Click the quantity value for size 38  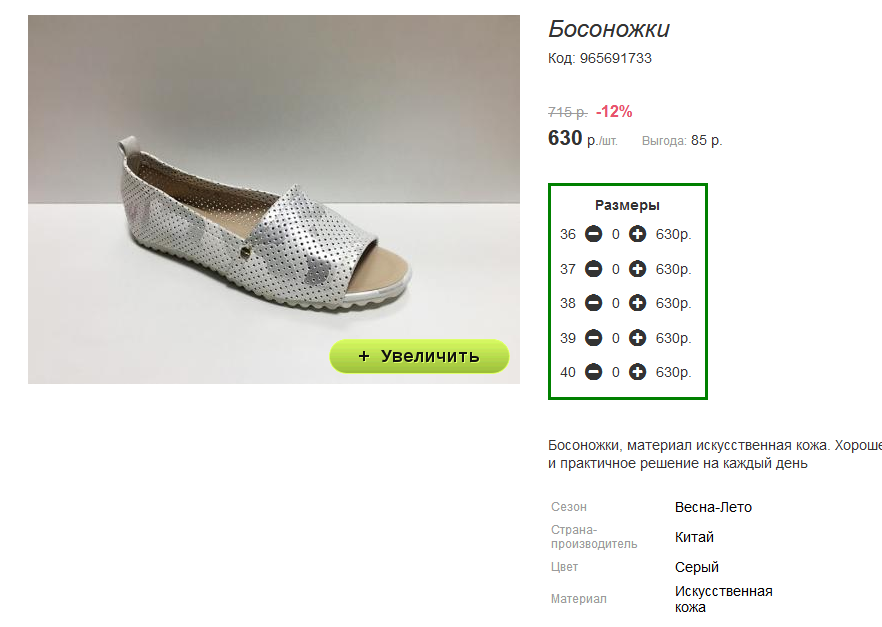coord(616,304)
